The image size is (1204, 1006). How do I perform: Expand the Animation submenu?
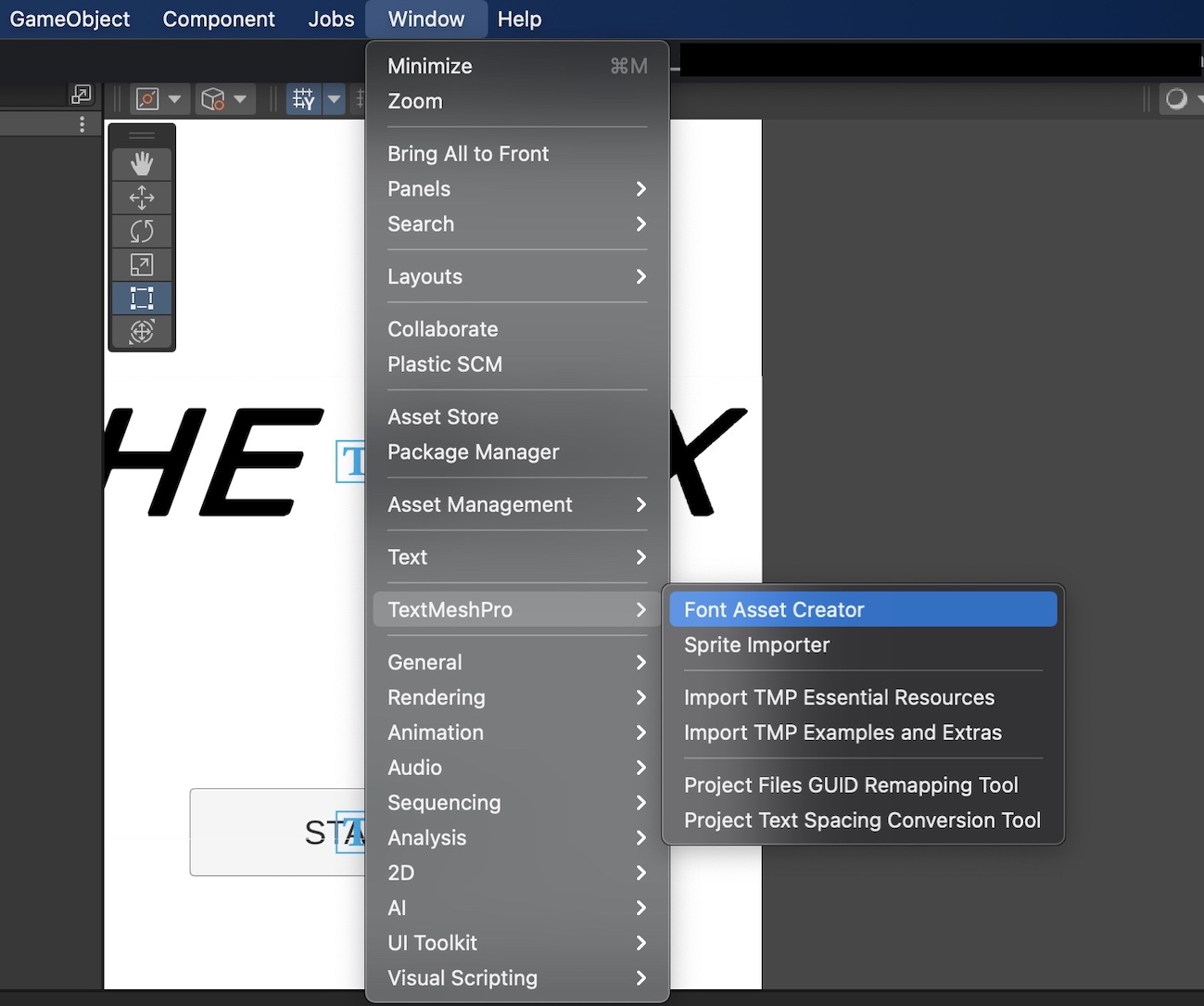(x=517, y=732)
